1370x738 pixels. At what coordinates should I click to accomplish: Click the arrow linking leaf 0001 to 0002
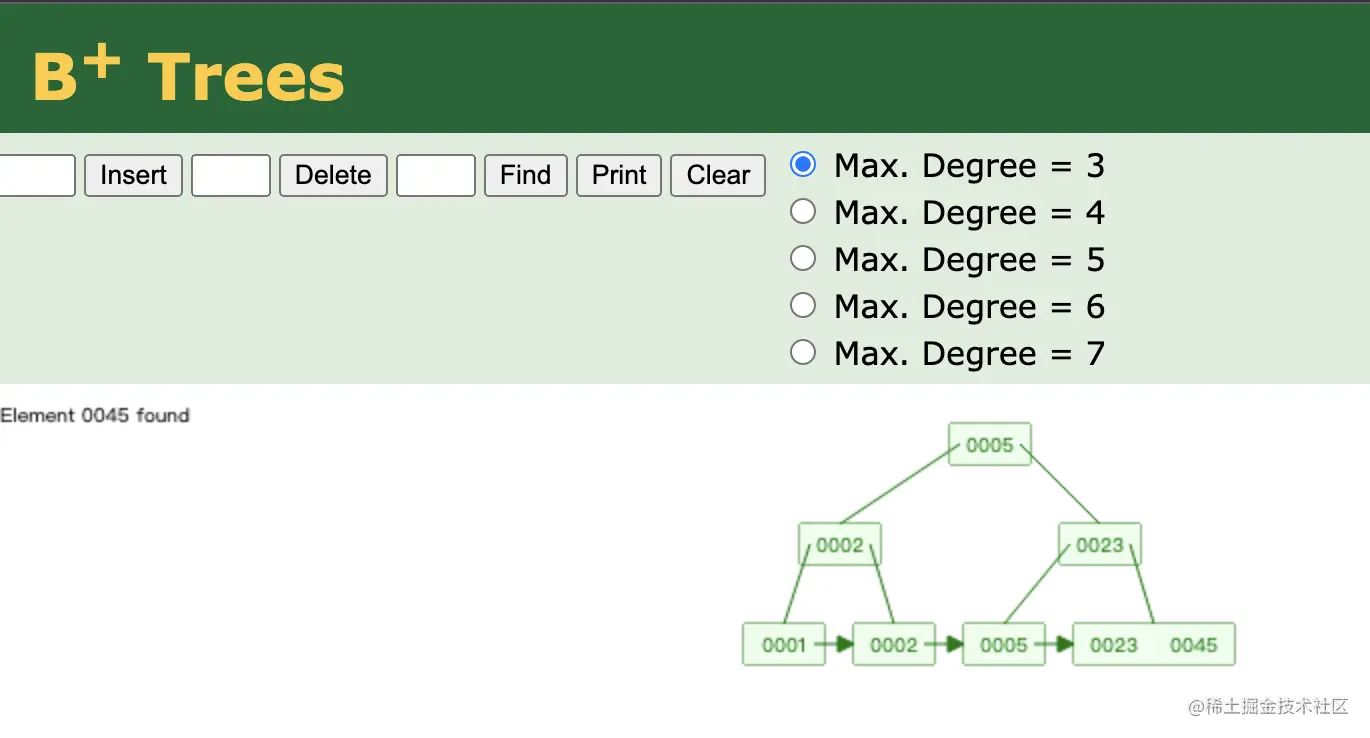click(x=838, y=645)
